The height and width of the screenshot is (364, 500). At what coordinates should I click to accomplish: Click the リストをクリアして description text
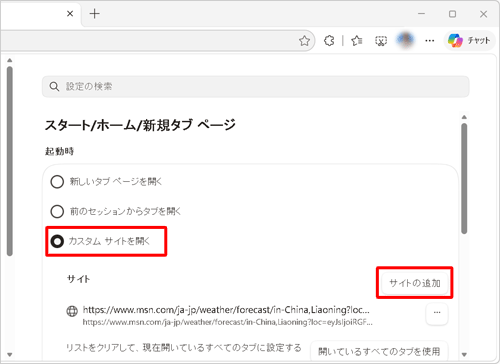point(184,348)
